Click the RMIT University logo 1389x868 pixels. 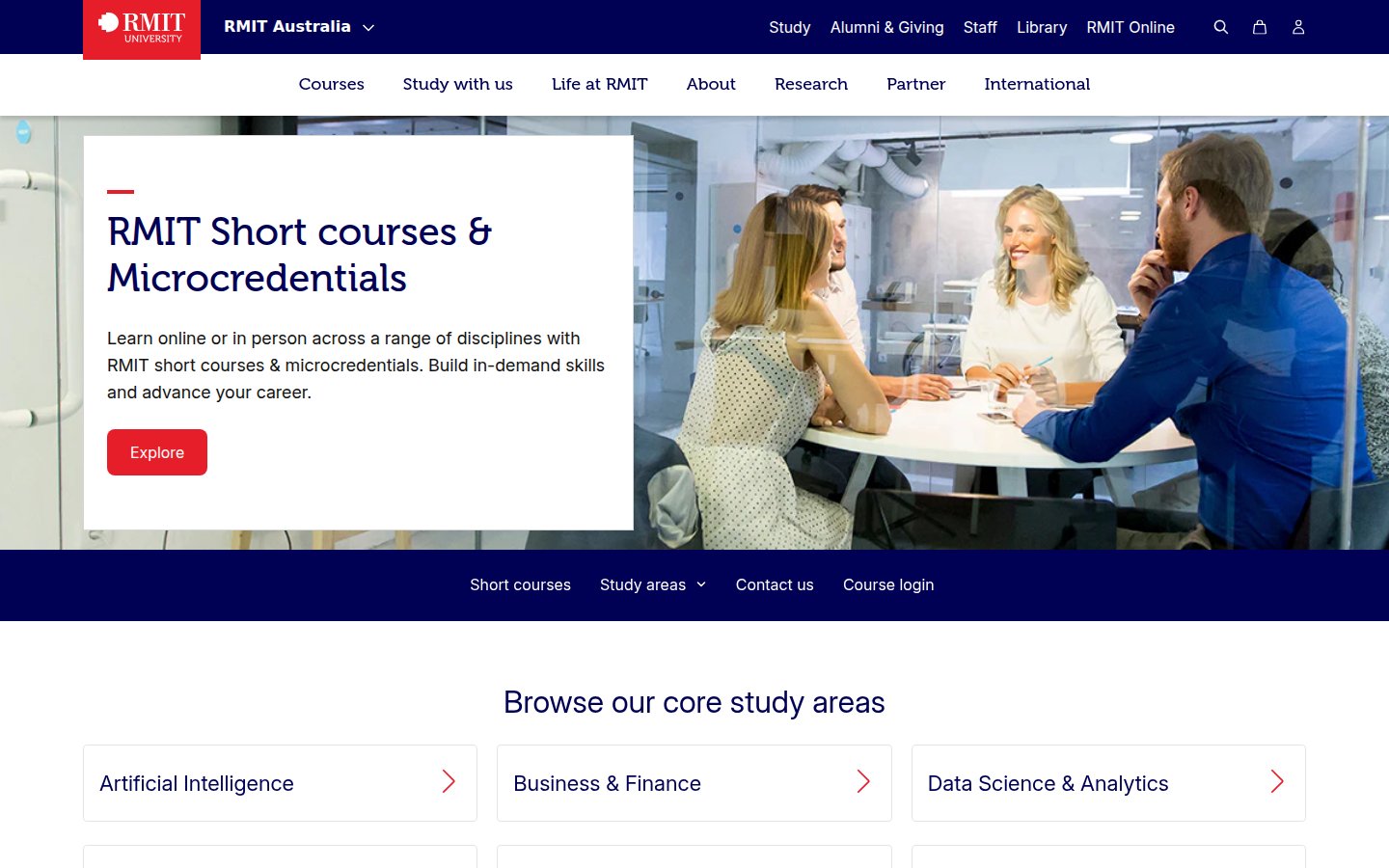pos(142,29)
